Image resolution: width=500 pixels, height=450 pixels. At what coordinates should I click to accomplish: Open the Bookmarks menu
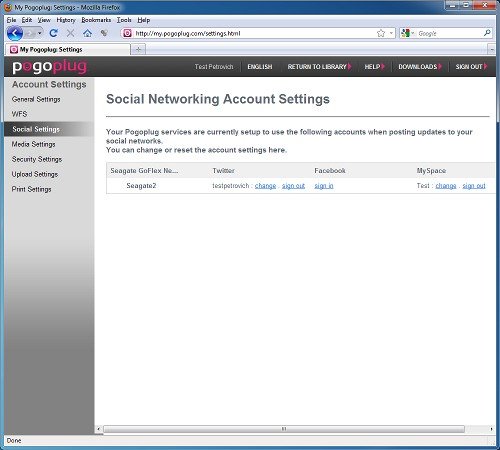96,20
